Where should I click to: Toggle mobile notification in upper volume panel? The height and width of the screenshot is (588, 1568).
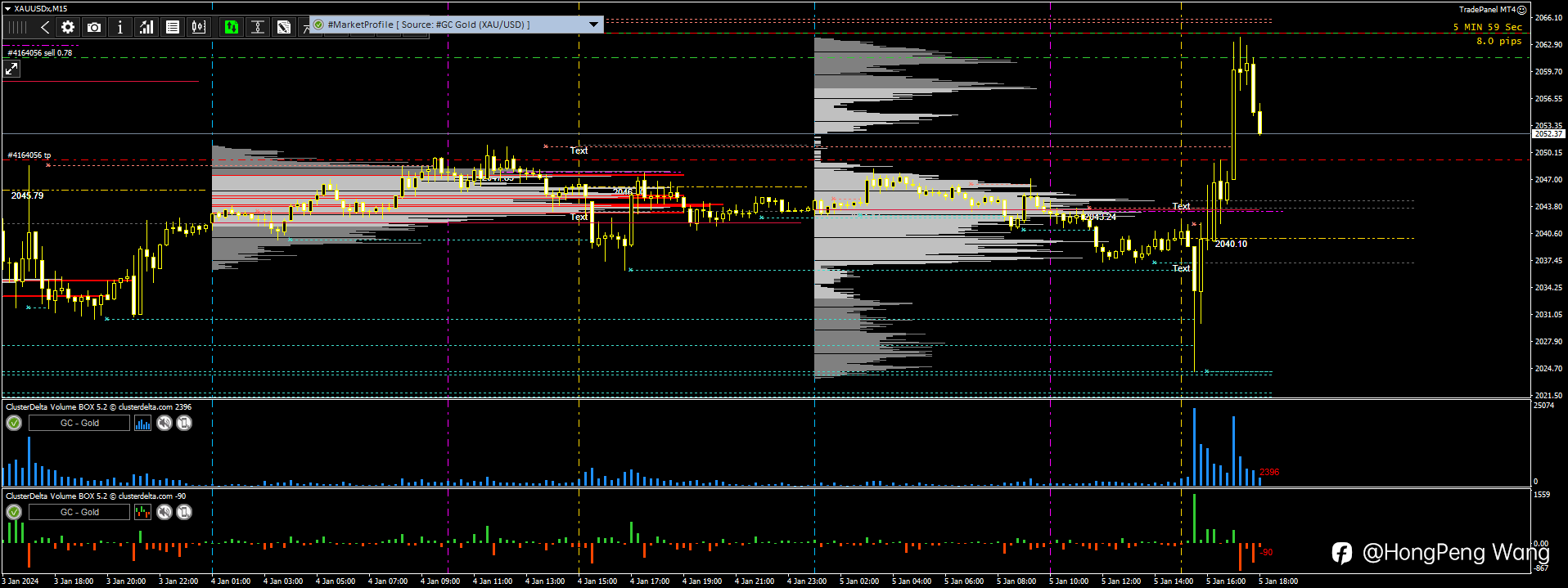coord(184,423)
